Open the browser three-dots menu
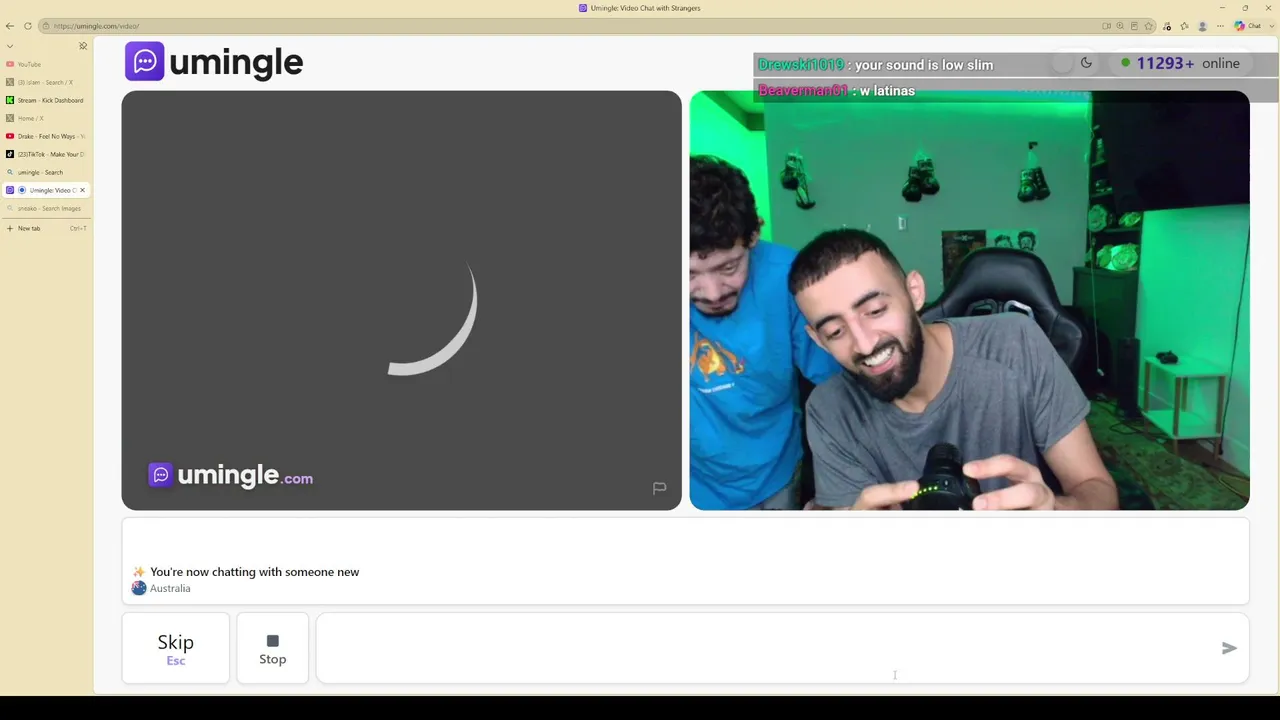Viewport: 1280px width, 720px height. [1220, 26]
